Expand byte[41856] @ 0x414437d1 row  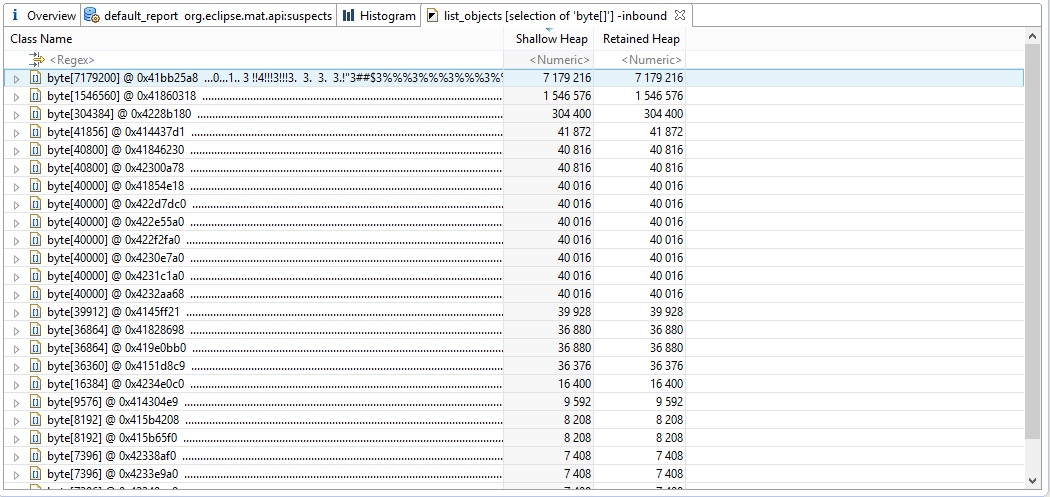pyautogui.click(x=17, y=133)
